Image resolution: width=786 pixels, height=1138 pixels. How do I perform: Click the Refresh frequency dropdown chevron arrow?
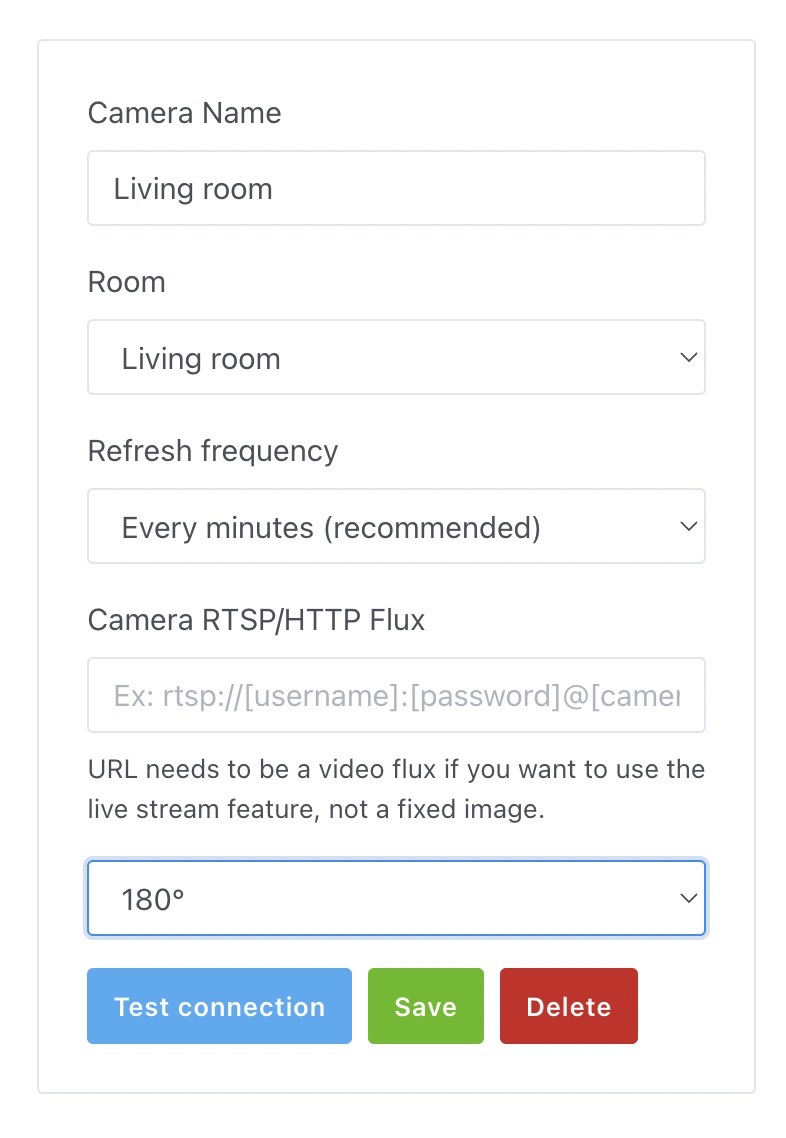(688, 526)
